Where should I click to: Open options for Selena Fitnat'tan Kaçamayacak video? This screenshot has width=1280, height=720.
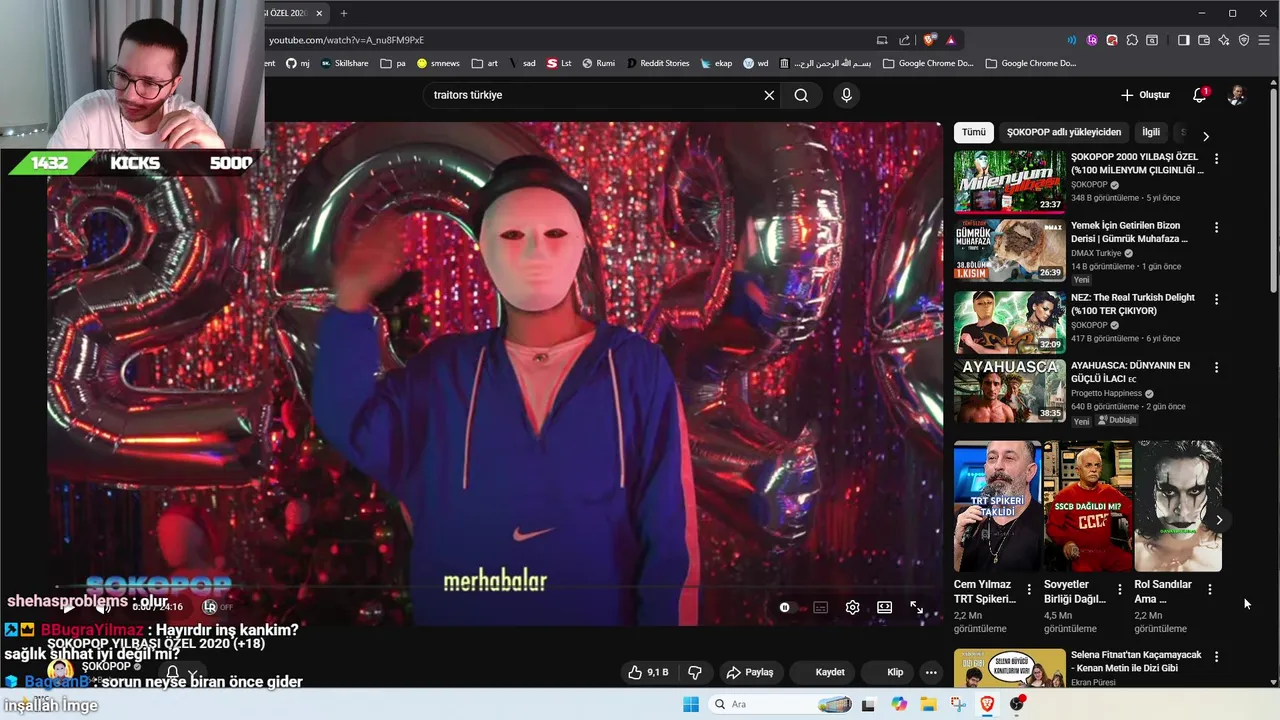(1216, 657)
